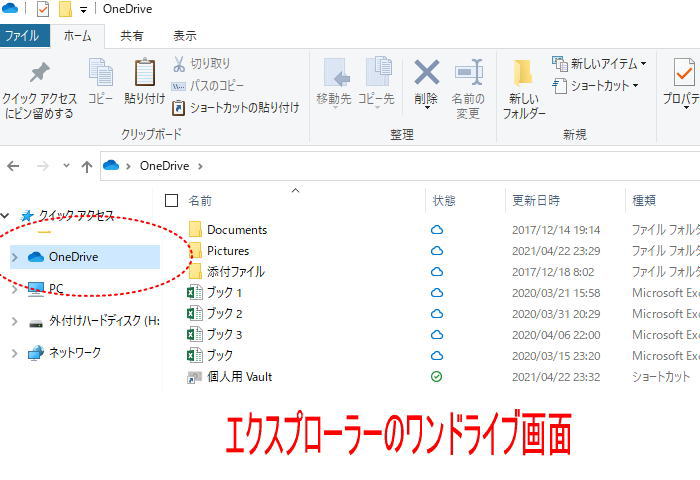Select Excel file ブック 2
700x480 pixels.
click(x=224, y=314)
